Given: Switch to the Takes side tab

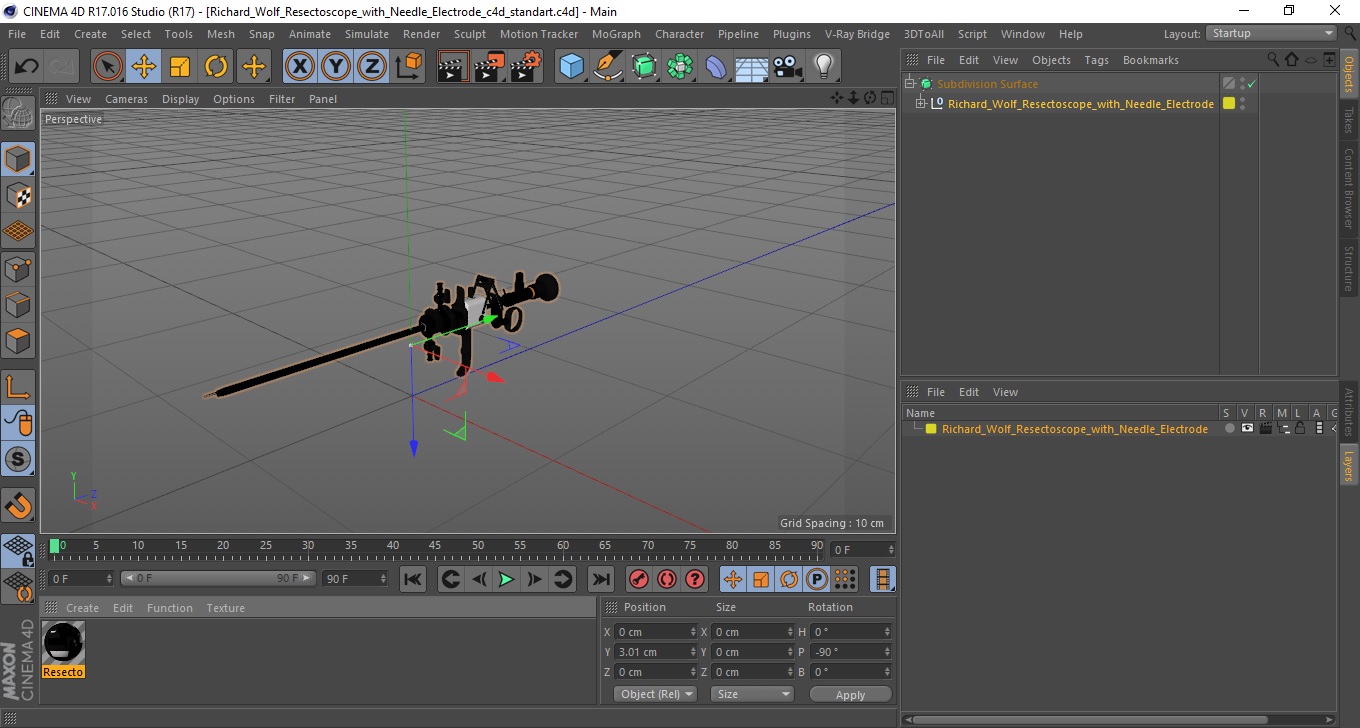Looking at the screenshot, I should (x=1349, y=120).
